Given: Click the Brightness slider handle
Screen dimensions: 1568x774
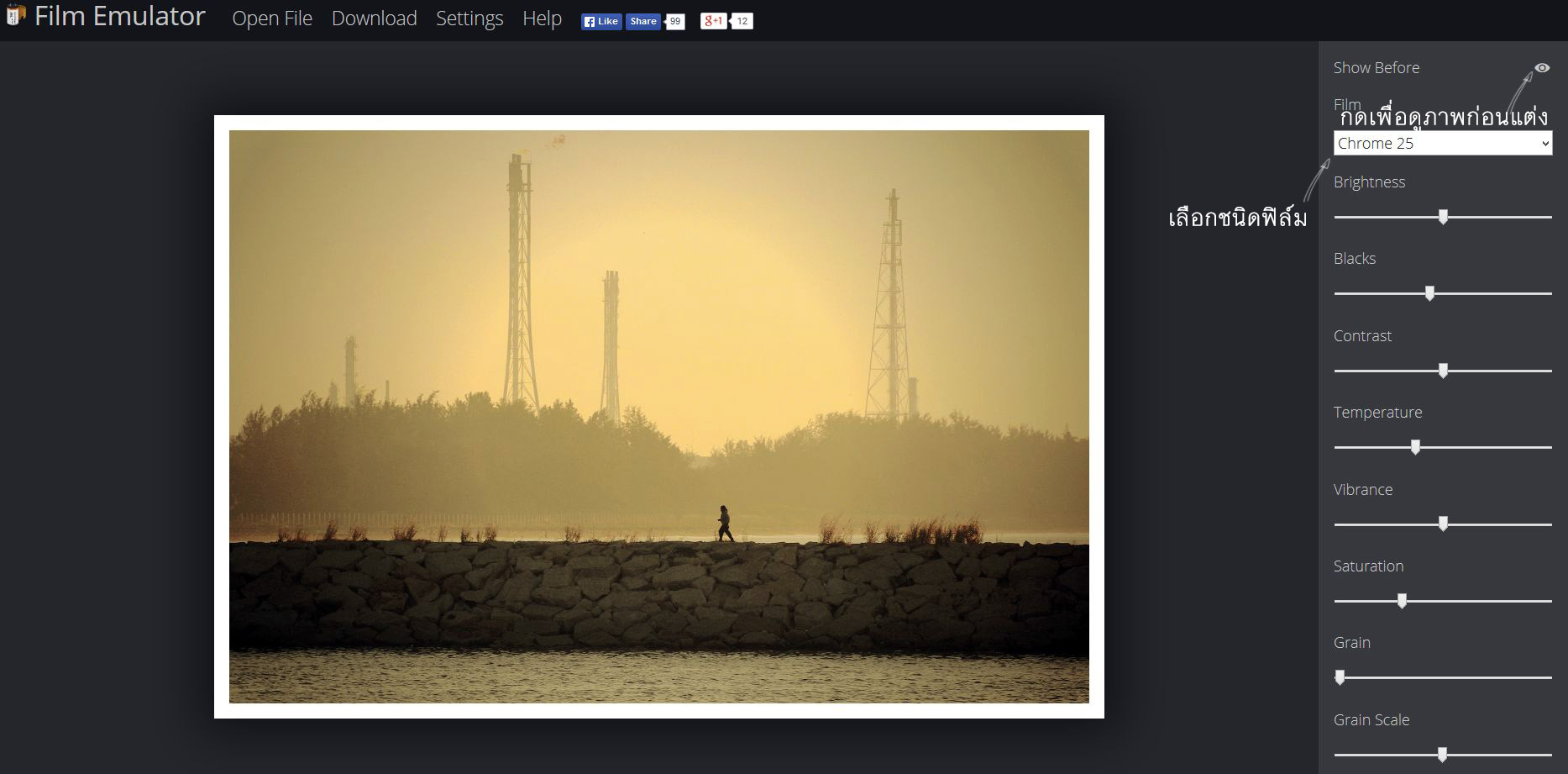Looking at the screenshot, I should click(1443, 217).
